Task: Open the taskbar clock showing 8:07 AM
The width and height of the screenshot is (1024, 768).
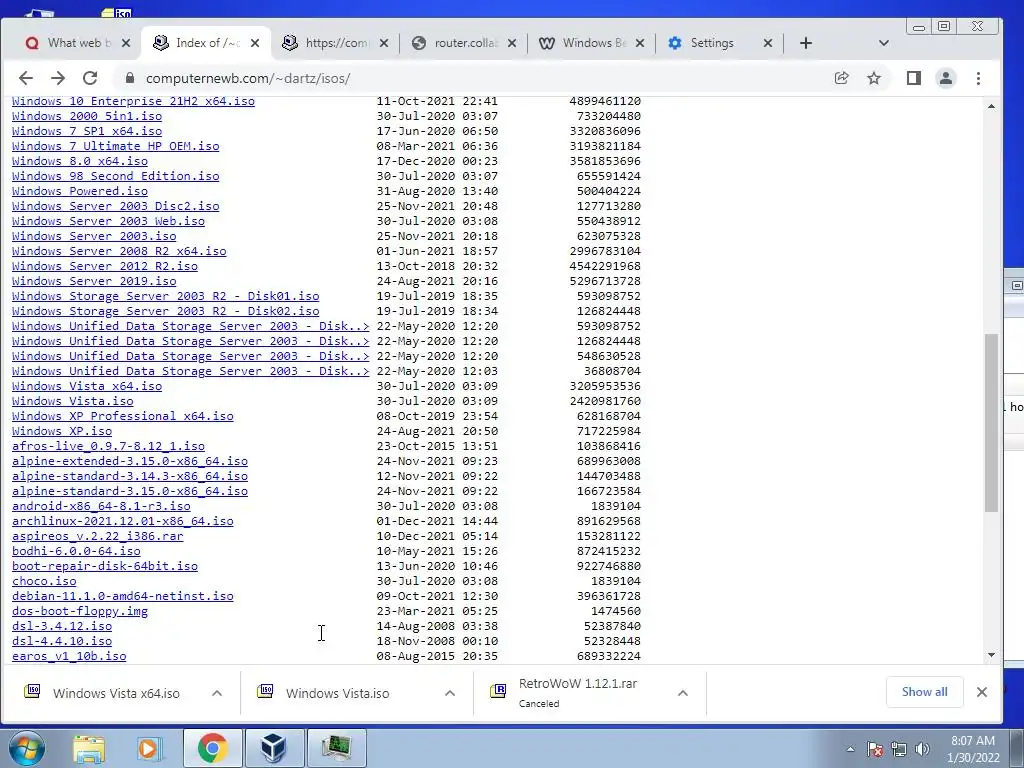Action: 973,749
